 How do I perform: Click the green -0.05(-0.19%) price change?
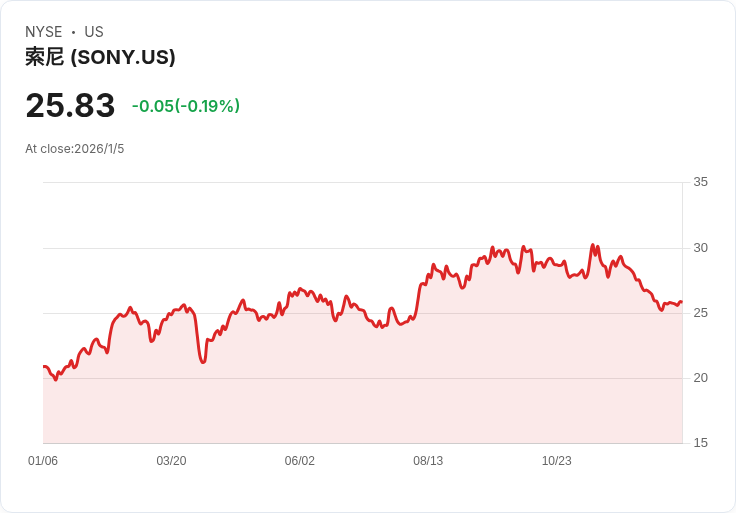[186, 106]
